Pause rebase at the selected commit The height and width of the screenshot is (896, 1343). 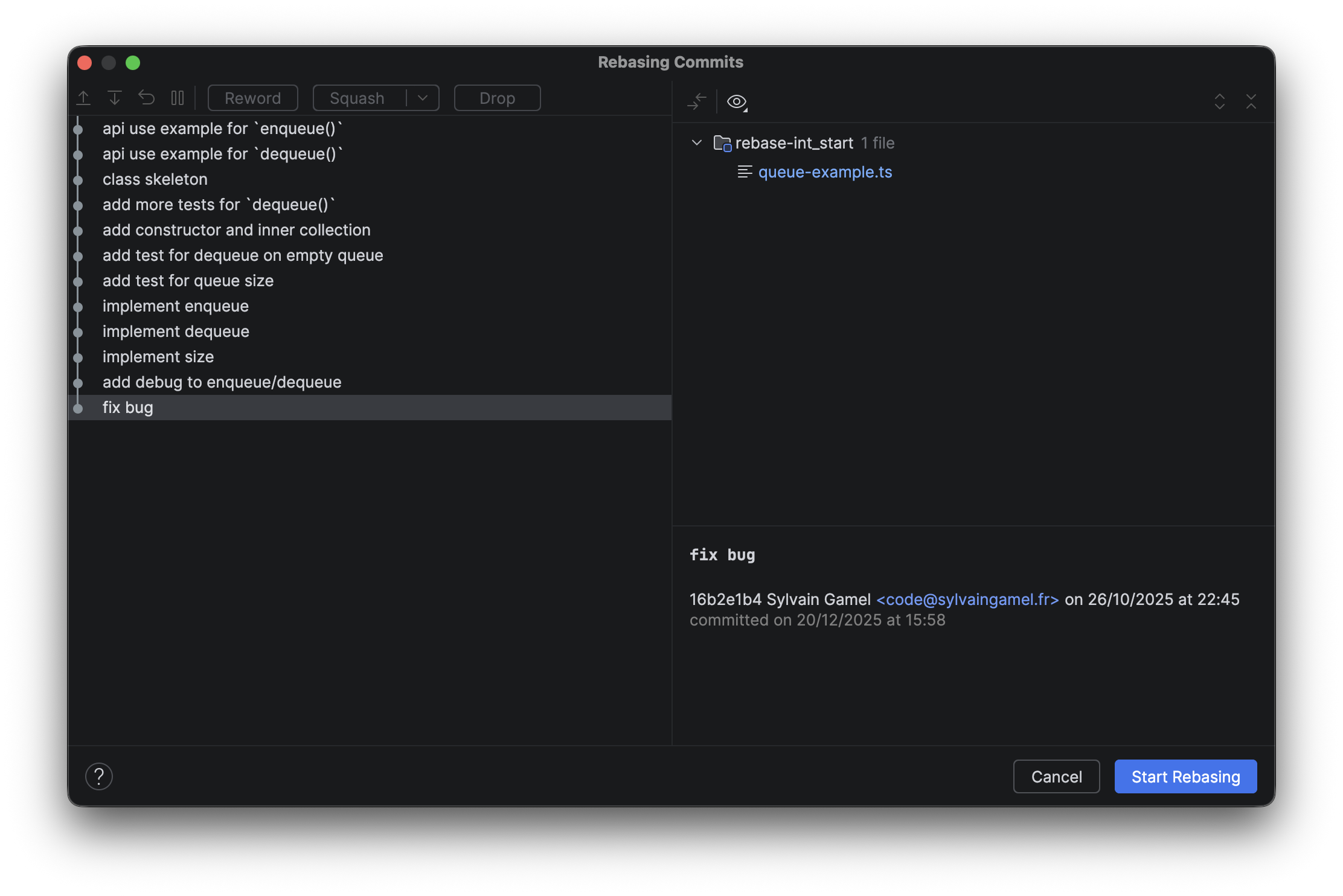177,97
